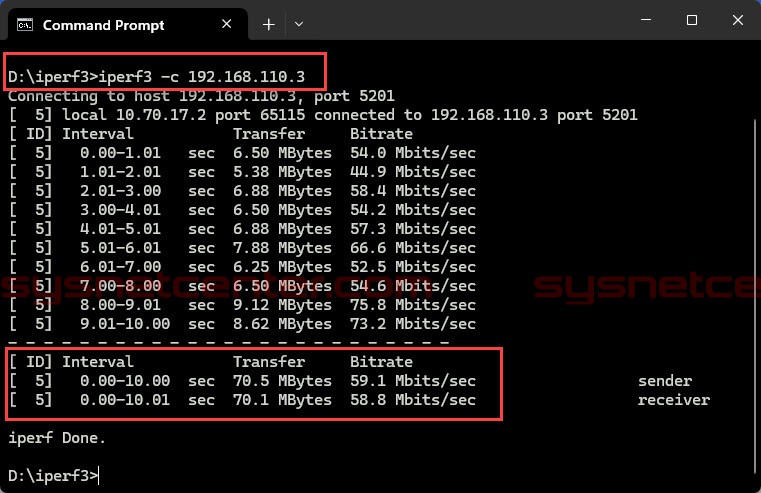This screenshot has height=493, width=761.
Task: Click the '5.01-6.01' interval
Action: 120,247
